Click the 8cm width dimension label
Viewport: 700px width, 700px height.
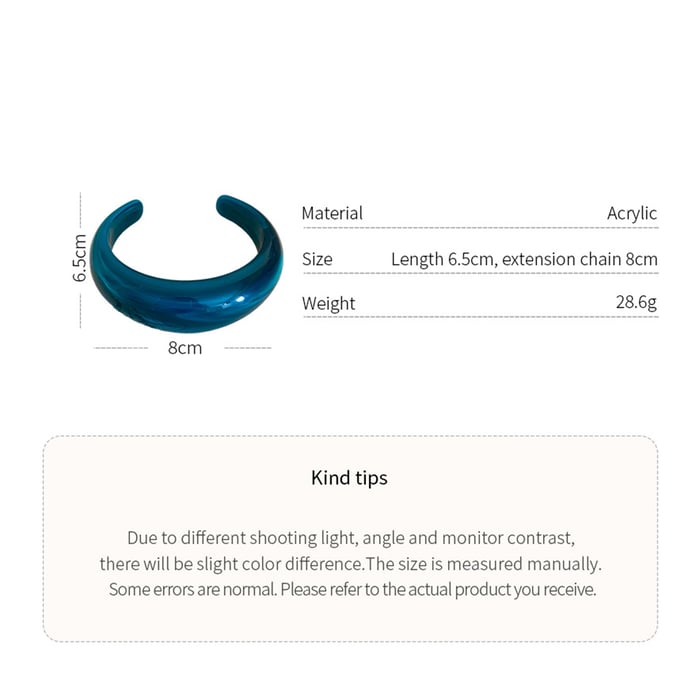pos(185,348)
